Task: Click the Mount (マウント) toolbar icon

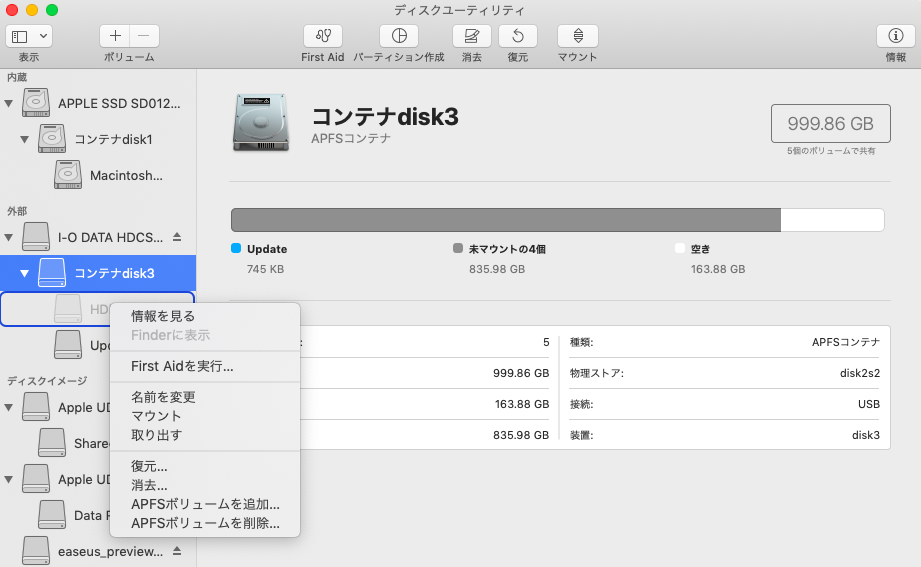Action: [577, 35]
